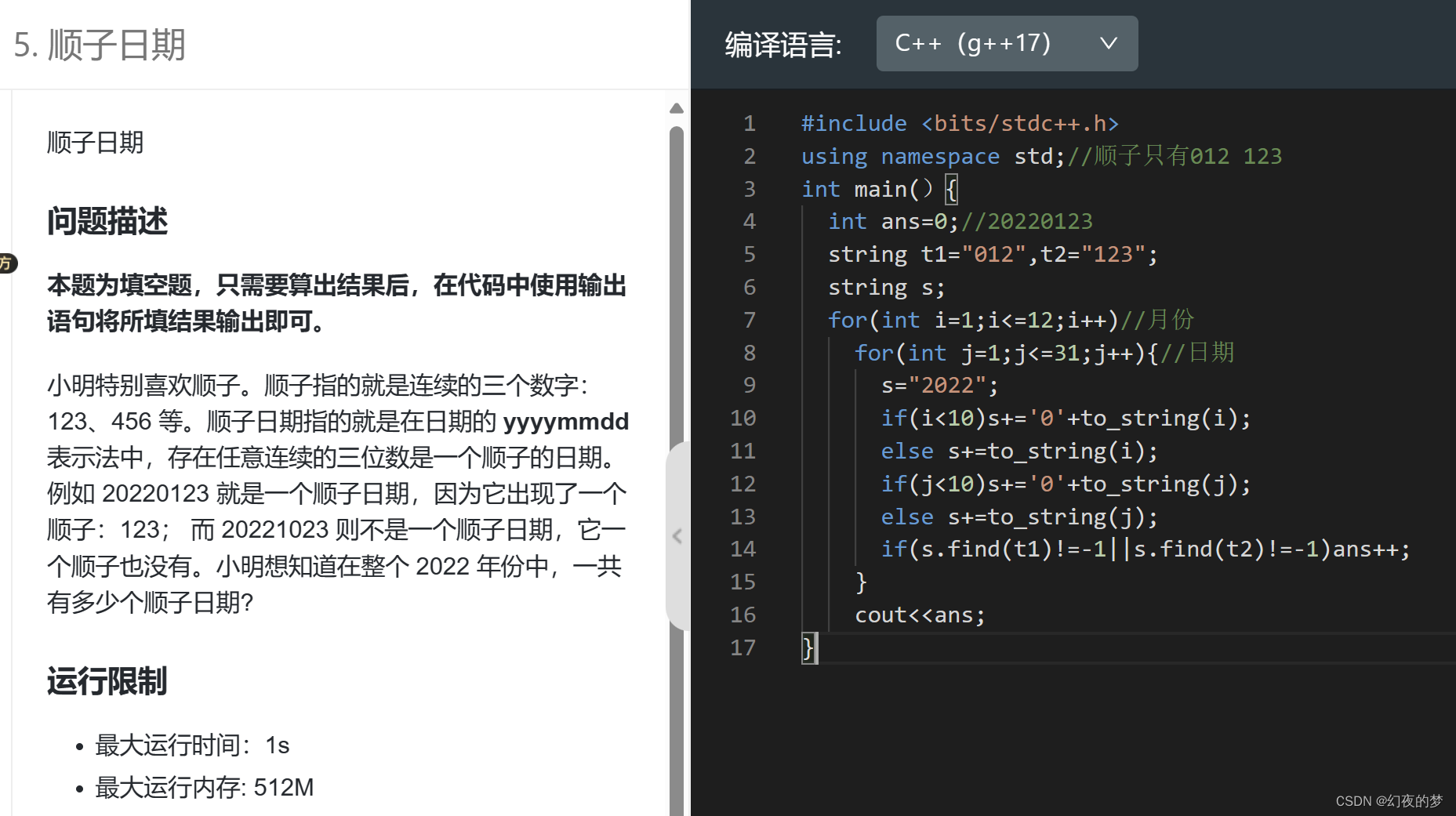Click code line 12 'if(j<10)s+=...to_string(j);'
Screen dimensions: 1456x816
[1066, 484]
